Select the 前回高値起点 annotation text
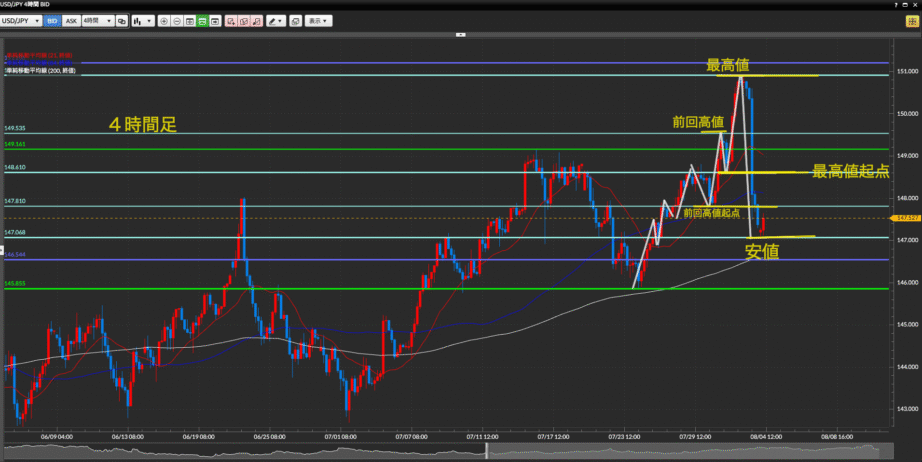This screenshot has height=462, width=922. tap(711, 213)
